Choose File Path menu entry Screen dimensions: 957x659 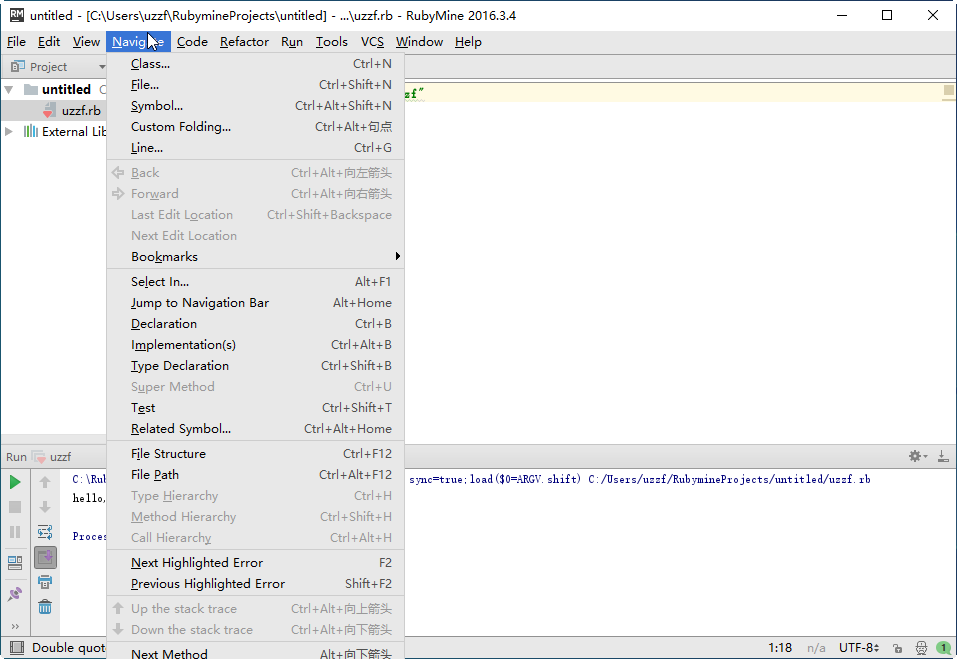click(x=255, y=475)
